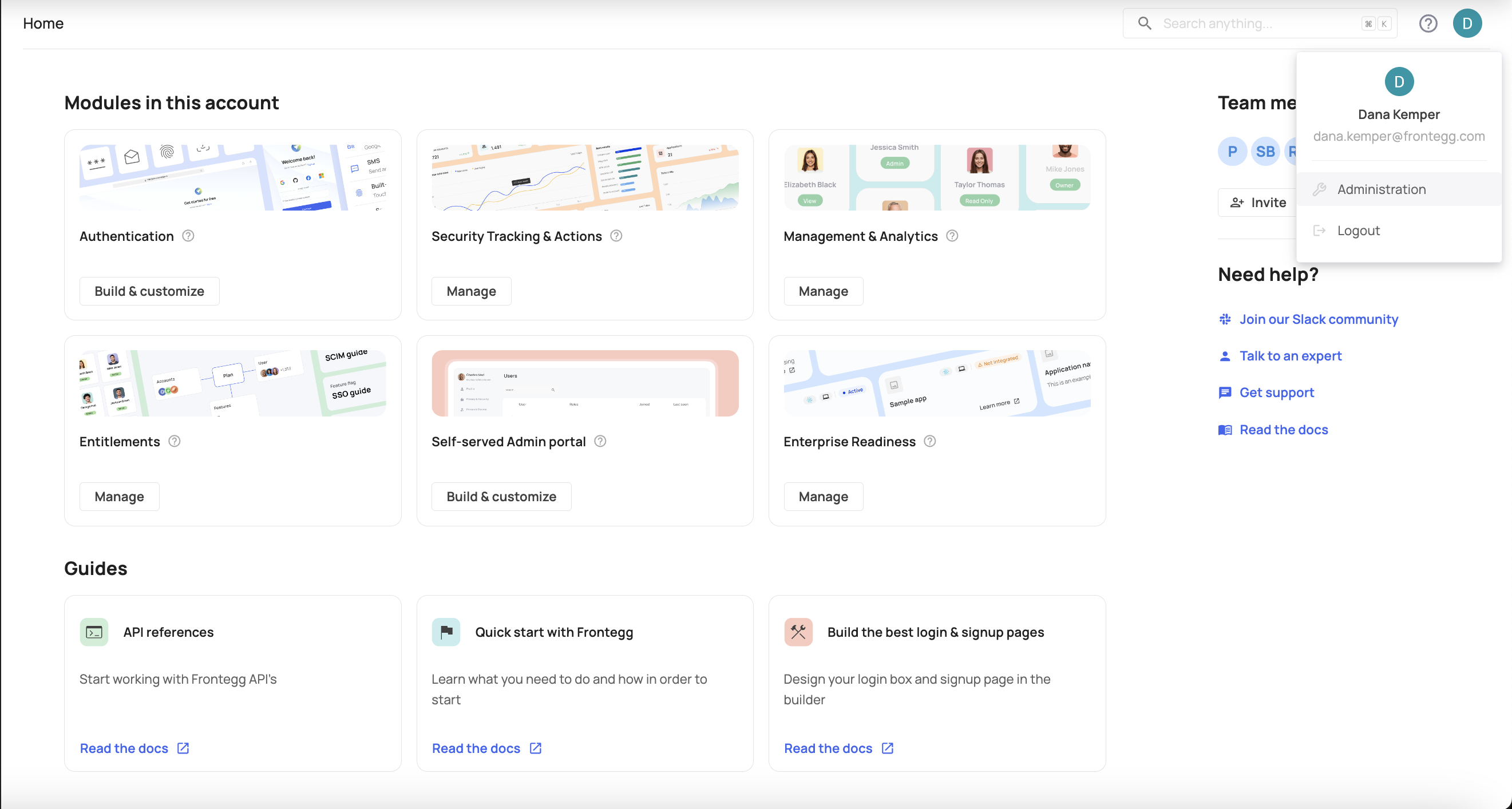
Task: Click the SB team member avatar
Action: (x=1264, y=152)
